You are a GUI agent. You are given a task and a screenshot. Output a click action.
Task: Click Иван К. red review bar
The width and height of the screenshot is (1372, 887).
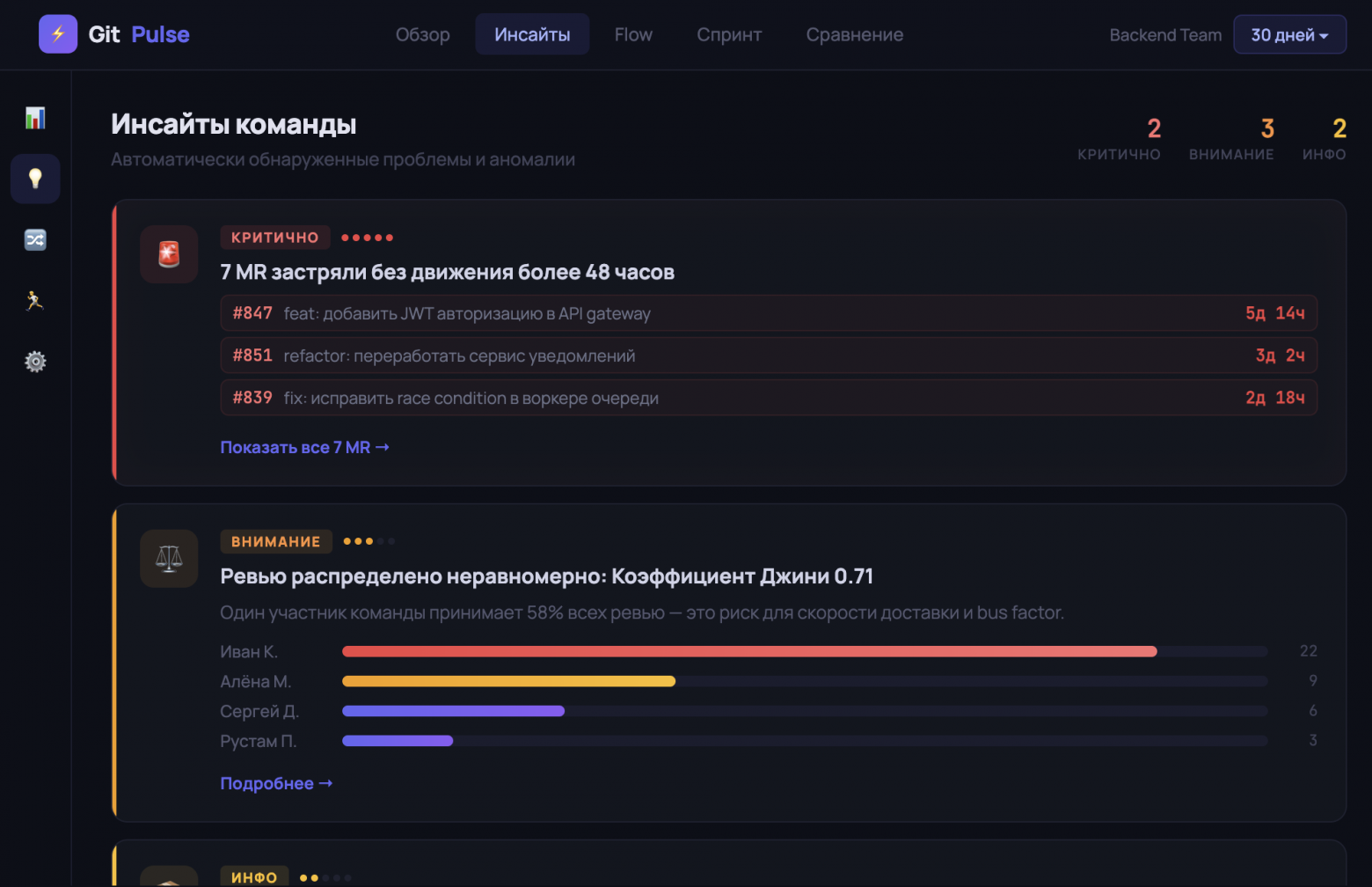[x=749, y=651]
